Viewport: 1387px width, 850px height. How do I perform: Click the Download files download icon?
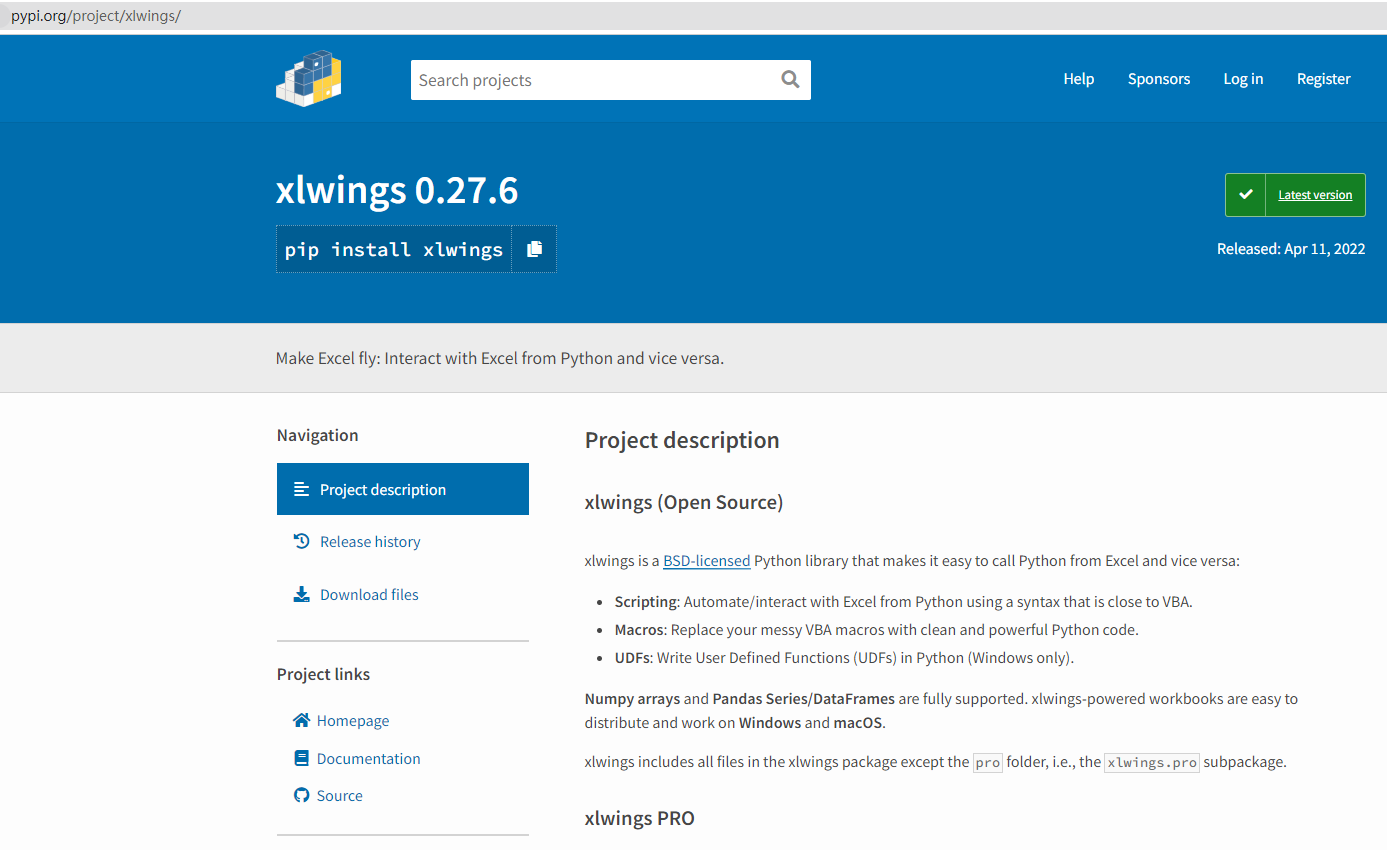point(301,593)
